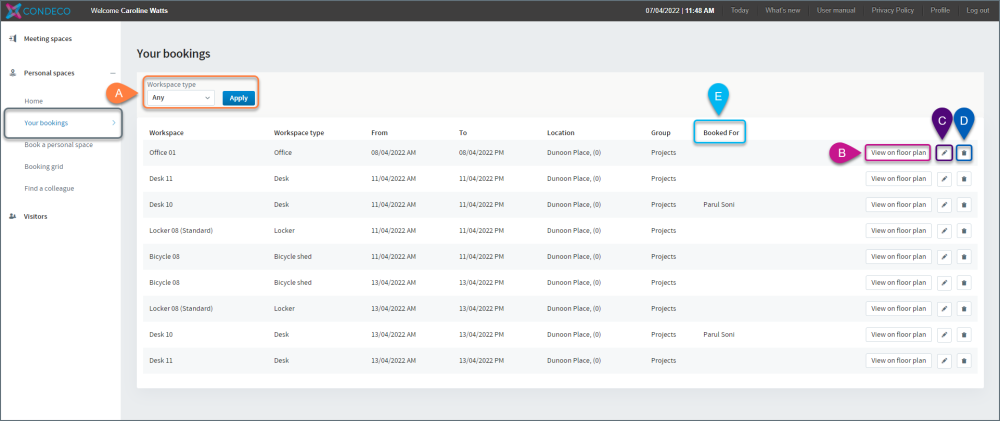Click the Personal spaces person icon
This screenshot has width=1000, height=421.
tap(13, 73)
